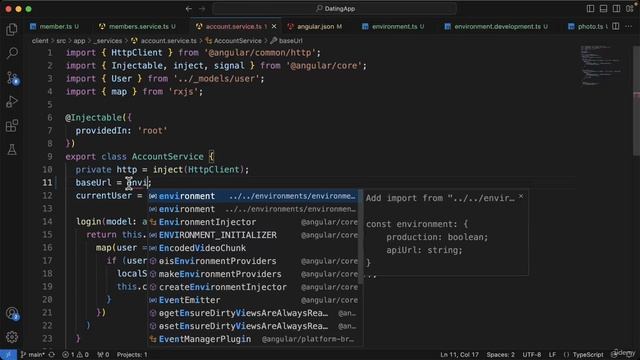
Task: Select the first environment suggestion
Action: pyautogui.click(x=253, y=196)
